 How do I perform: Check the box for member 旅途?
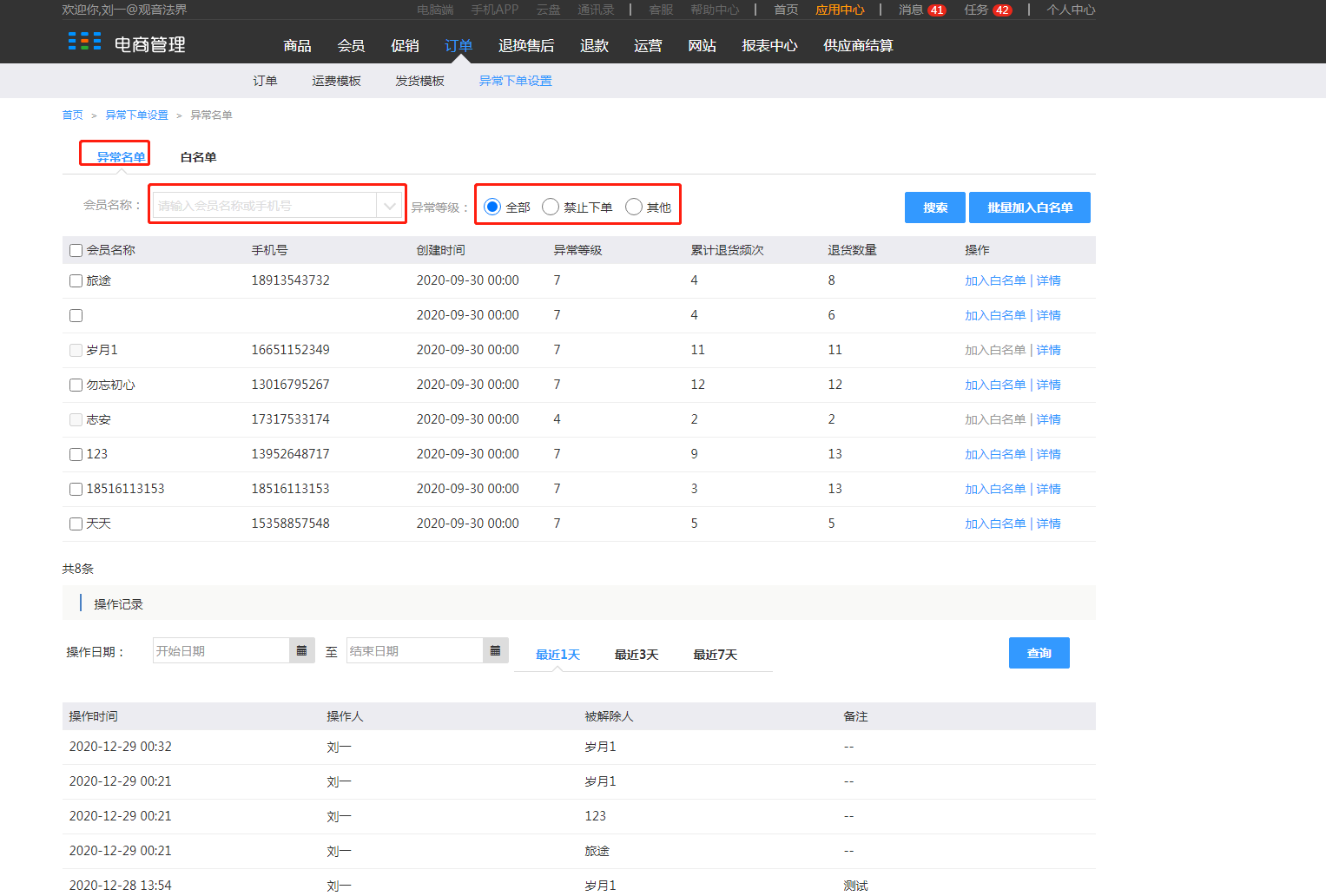click(x=76, y=280)
